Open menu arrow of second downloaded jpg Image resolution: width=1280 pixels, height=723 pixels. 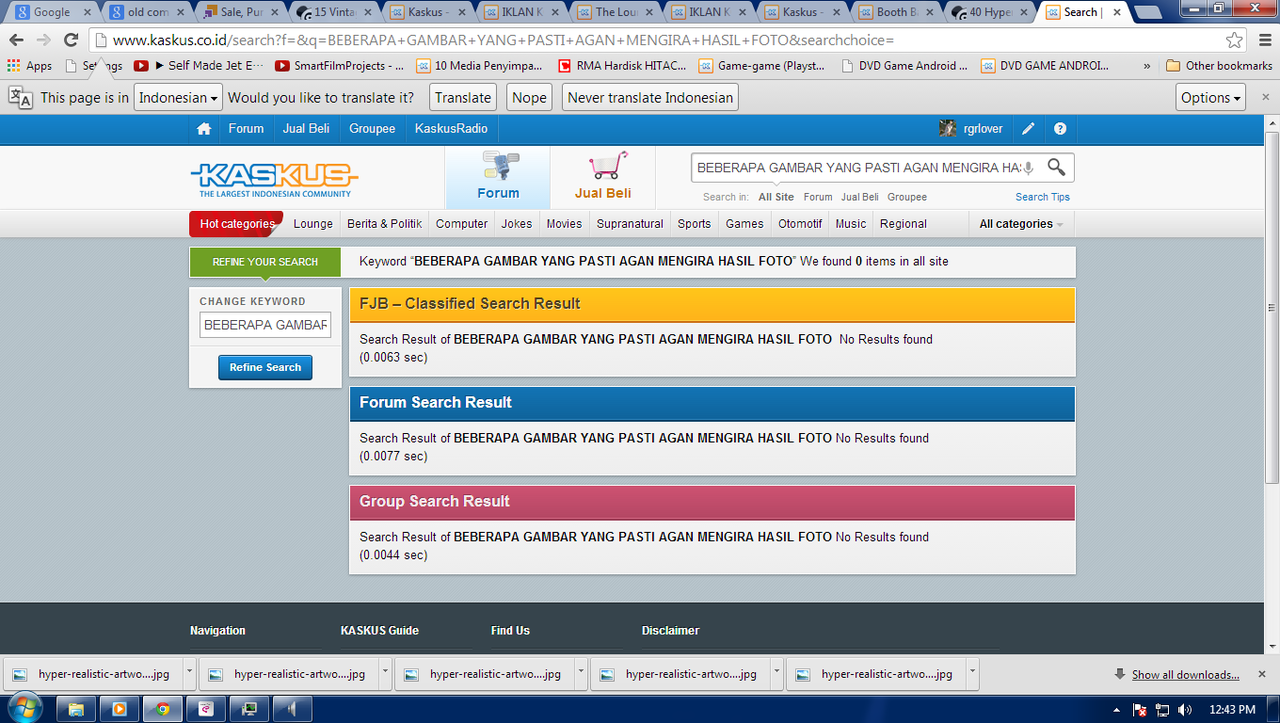click(x=386, y=672)
